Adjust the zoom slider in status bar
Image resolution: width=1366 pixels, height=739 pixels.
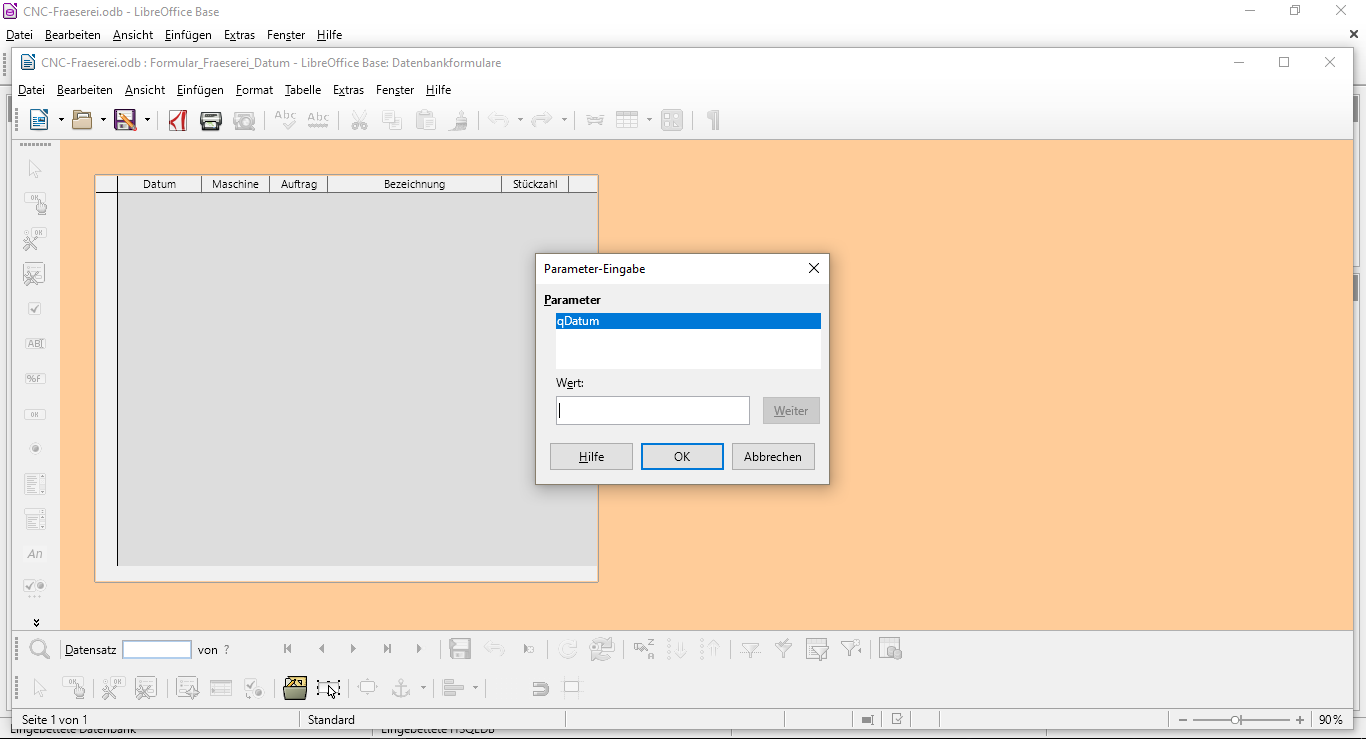pos(1236,720)
